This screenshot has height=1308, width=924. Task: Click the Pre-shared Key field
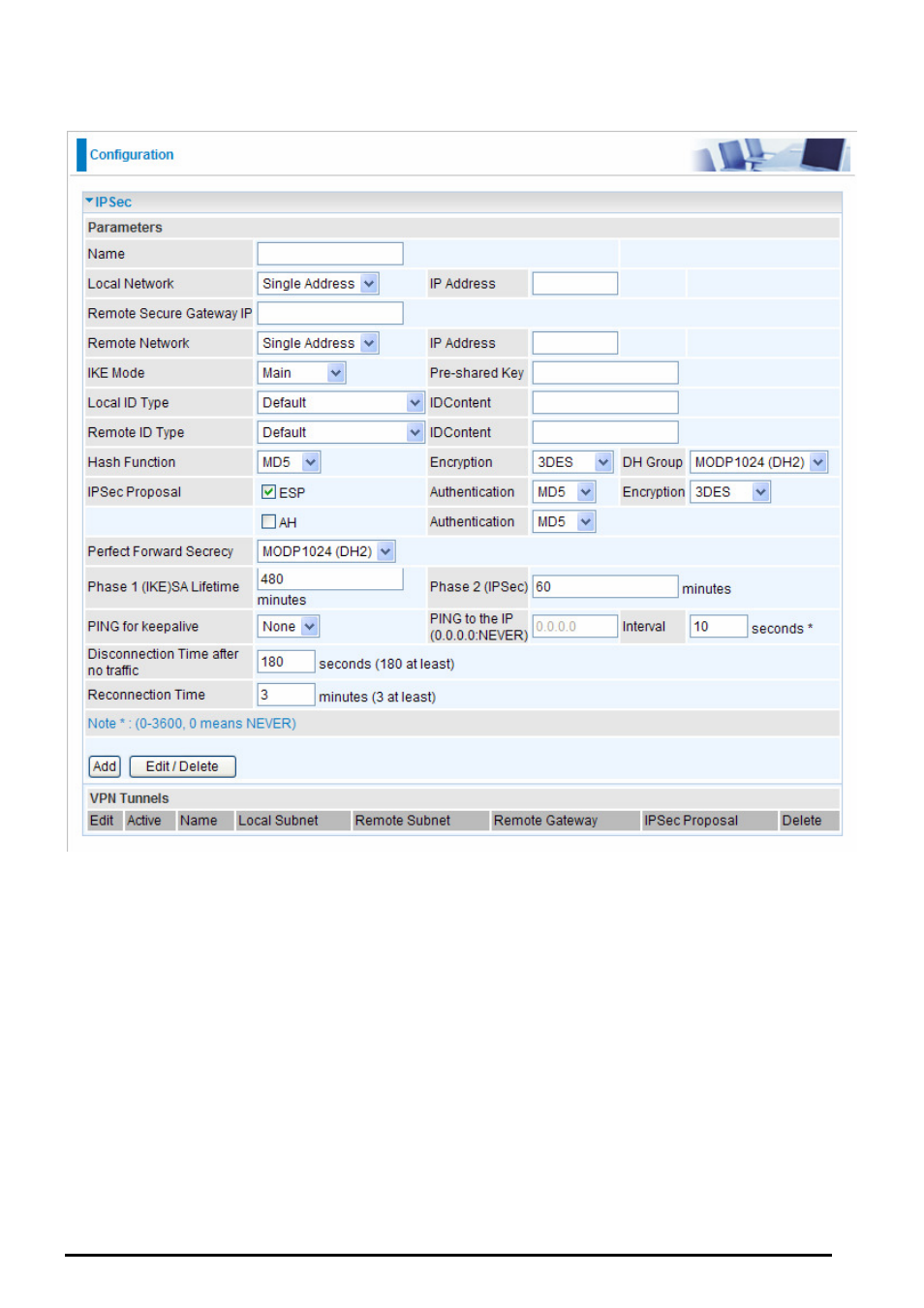coord(605,373)
